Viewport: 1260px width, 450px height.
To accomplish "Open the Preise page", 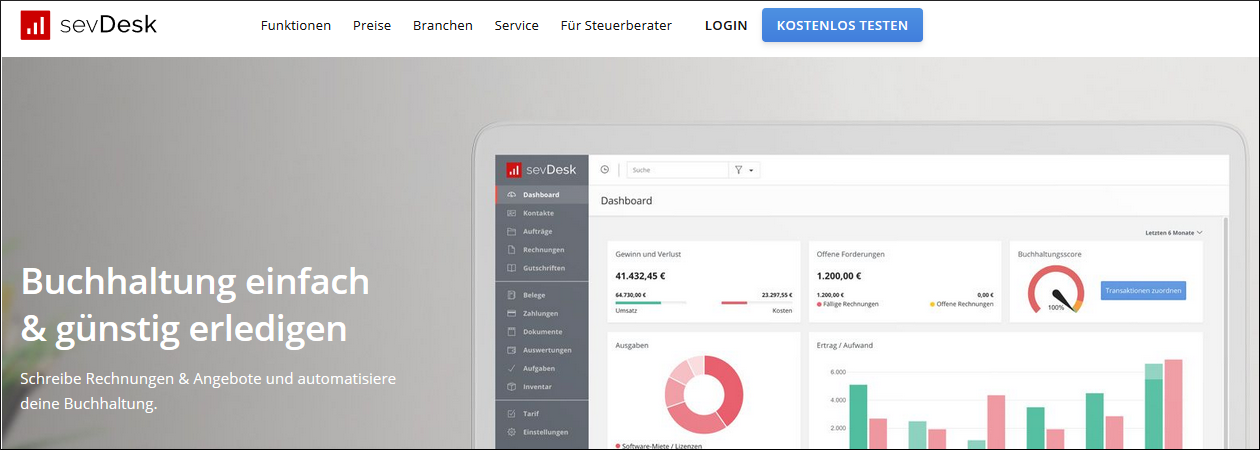I will click(372, 25).
